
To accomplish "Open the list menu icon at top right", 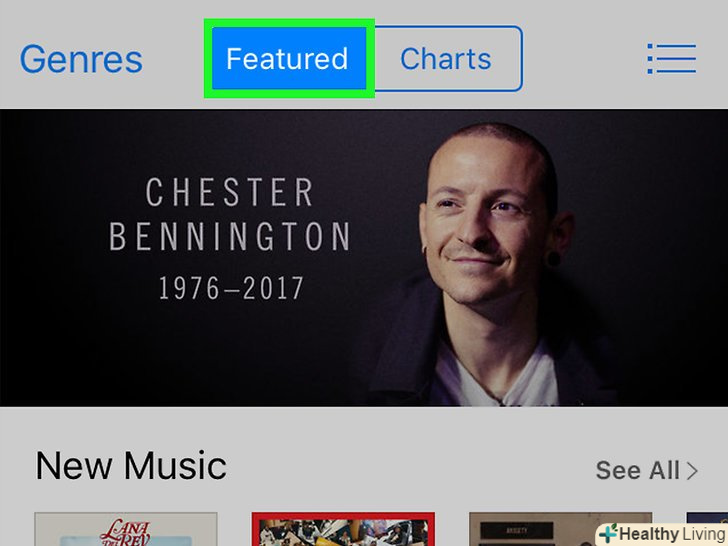I will 671,58.
